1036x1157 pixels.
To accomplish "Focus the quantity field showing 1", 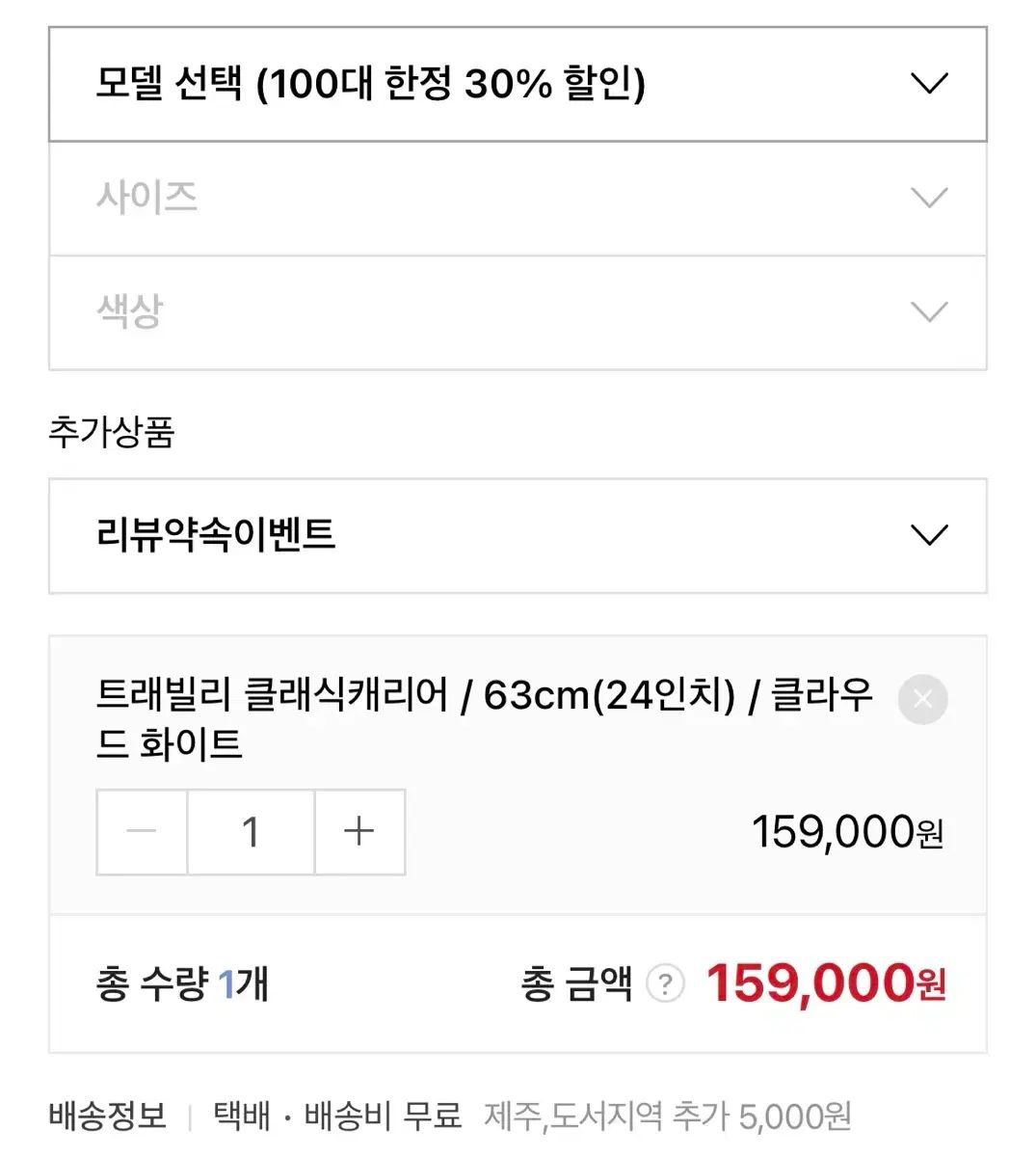I will pyautogui.click(x=251, y=831).
